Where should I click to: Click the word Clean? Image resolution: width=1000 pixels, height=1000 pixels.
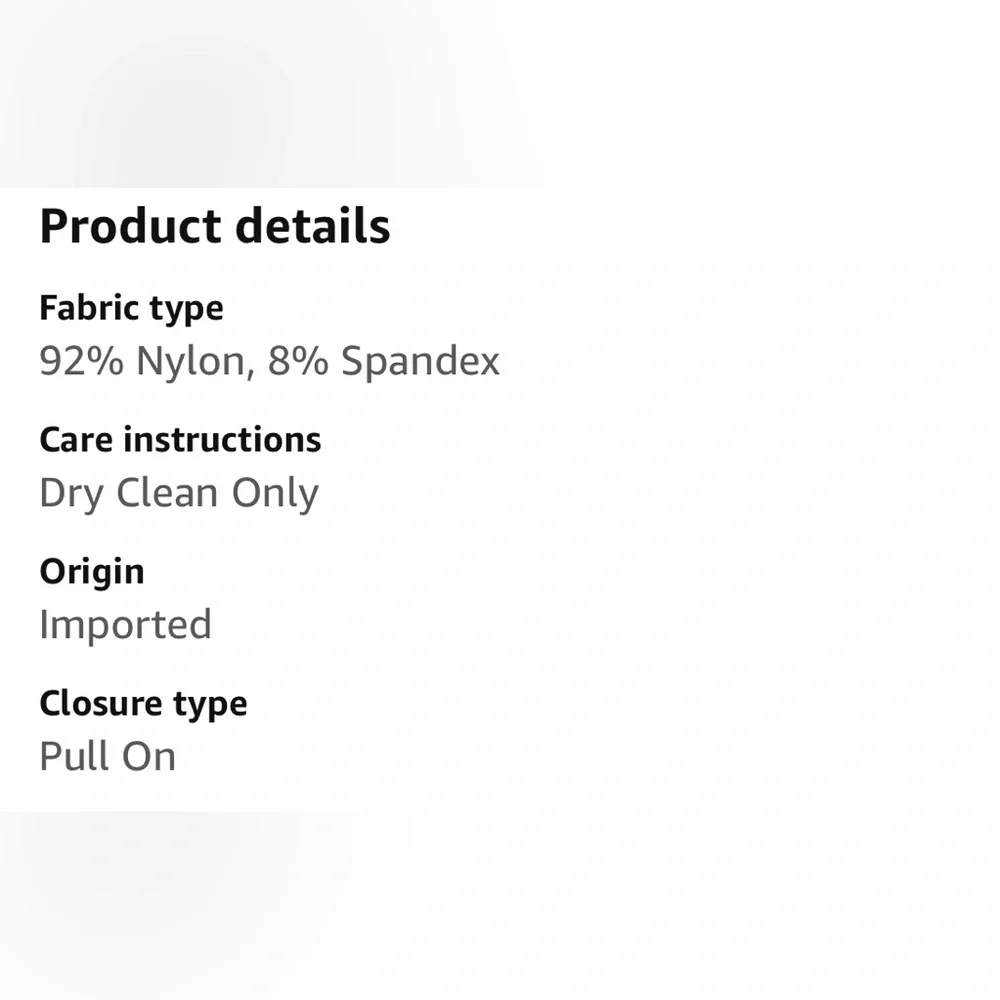(167, 493)
